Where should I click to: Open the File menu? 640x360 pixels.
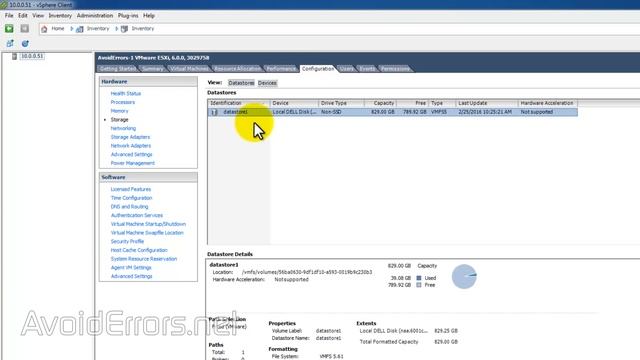pos(9,16)
